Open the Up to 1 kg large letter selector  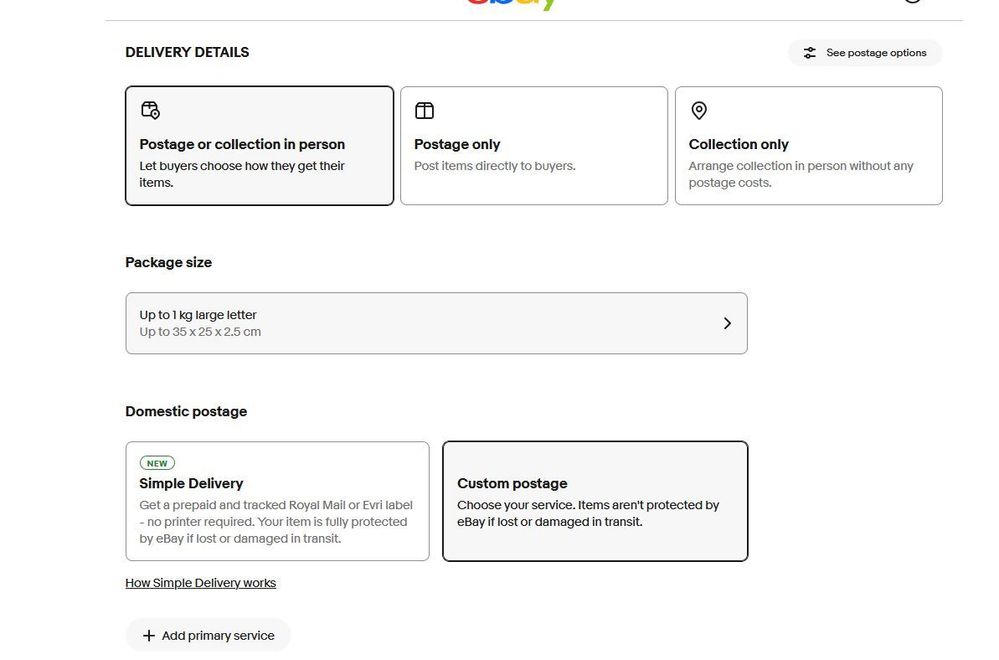pyautogui.click(x=435, y=323)
